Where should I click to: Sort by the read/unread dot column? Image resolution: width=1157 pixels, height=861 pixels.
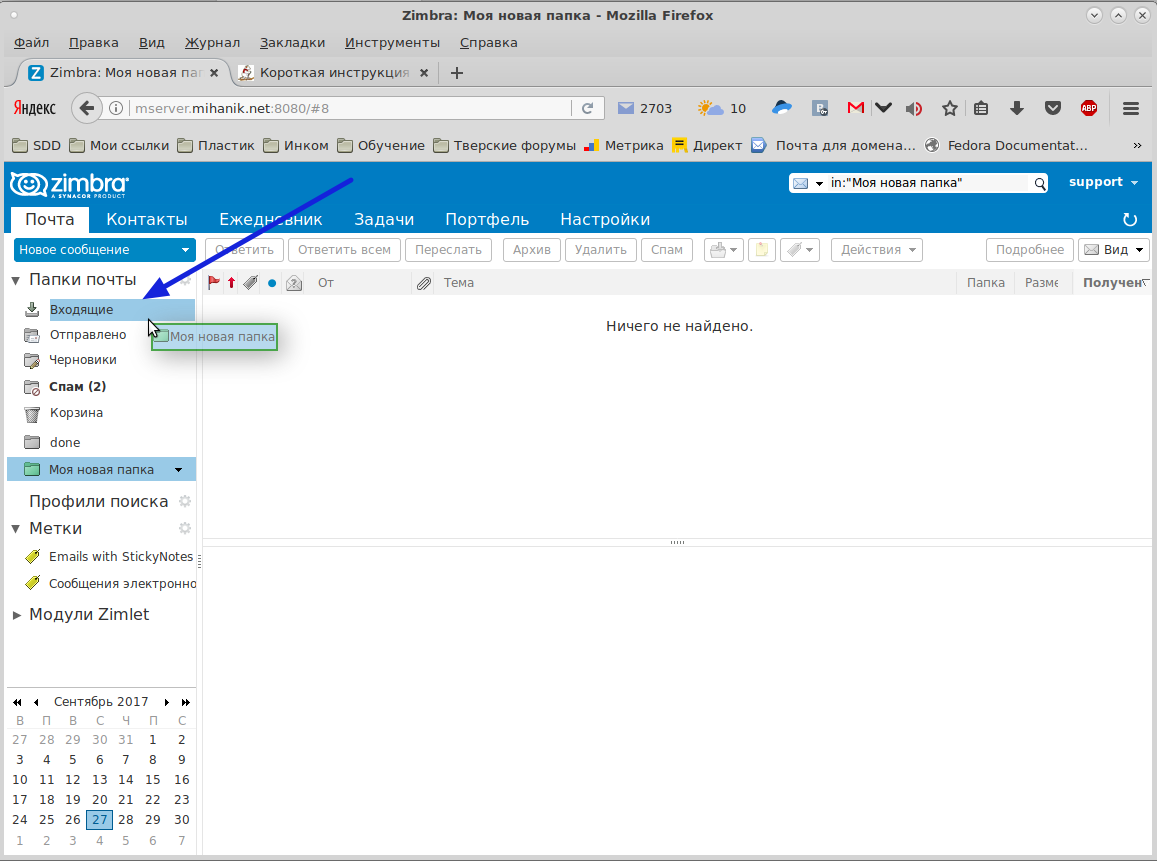[x=272, y=283]
